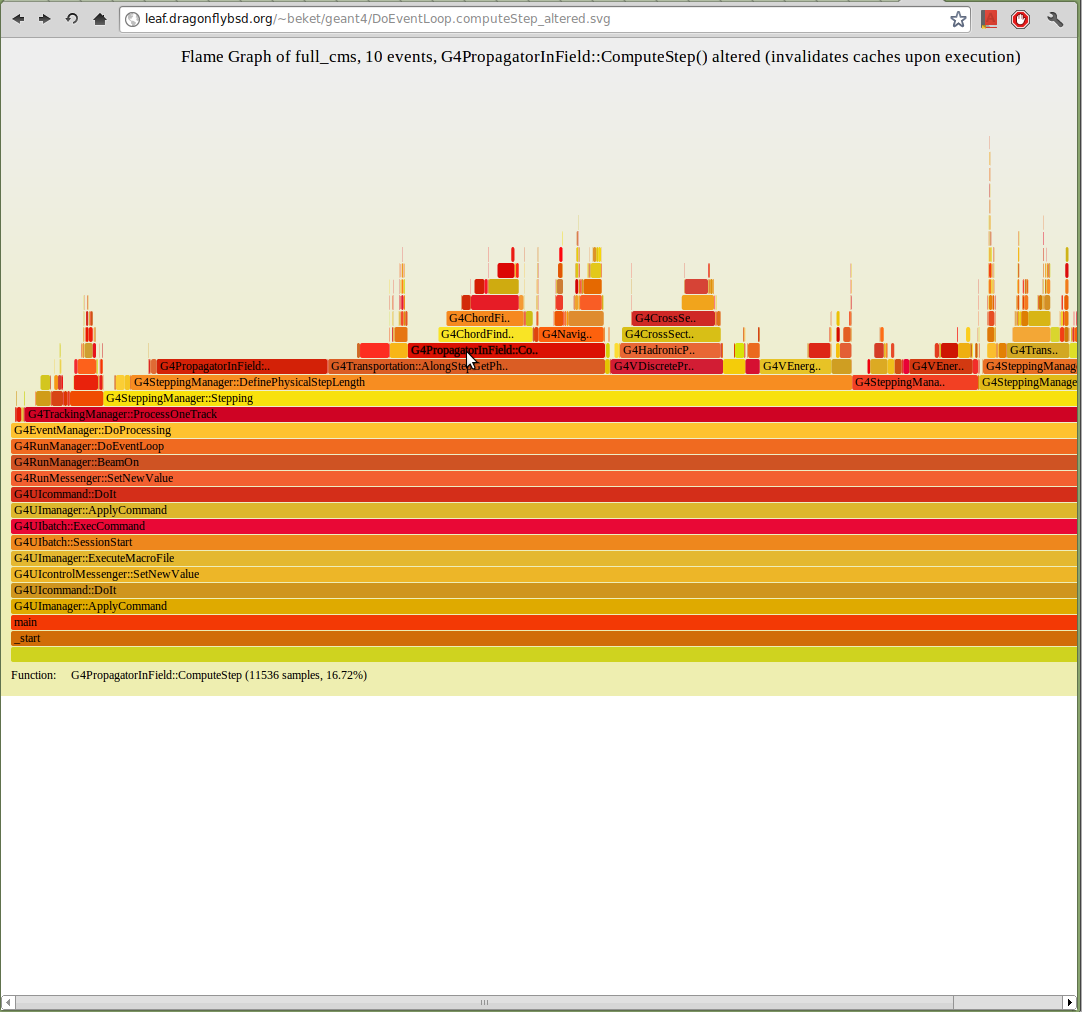The height and width of the screenshot is (1012, 1082).
Task: Click the globe site info icon
Action: click(x=132, y=19)
